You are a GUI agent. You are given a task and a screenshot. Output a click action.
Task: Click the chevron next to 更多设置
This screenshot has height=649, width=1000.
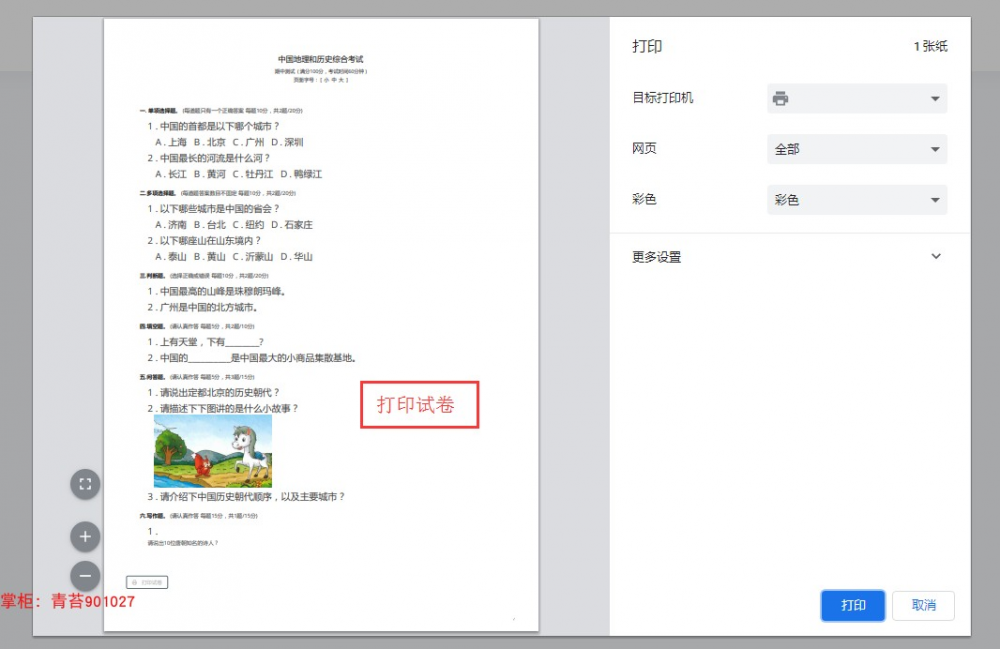point(936,256)
